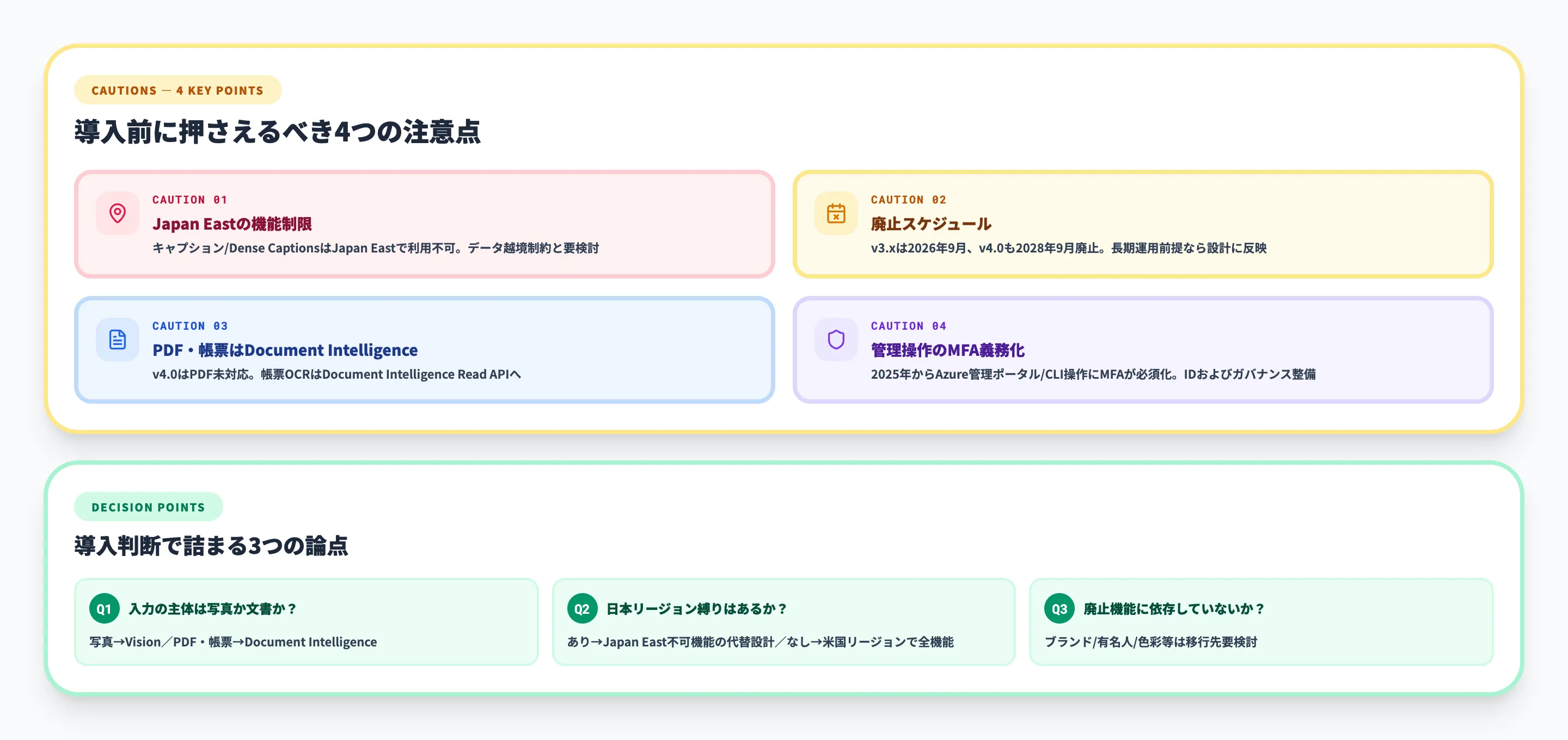Click the Q3 badge icon

[1059, 608]
